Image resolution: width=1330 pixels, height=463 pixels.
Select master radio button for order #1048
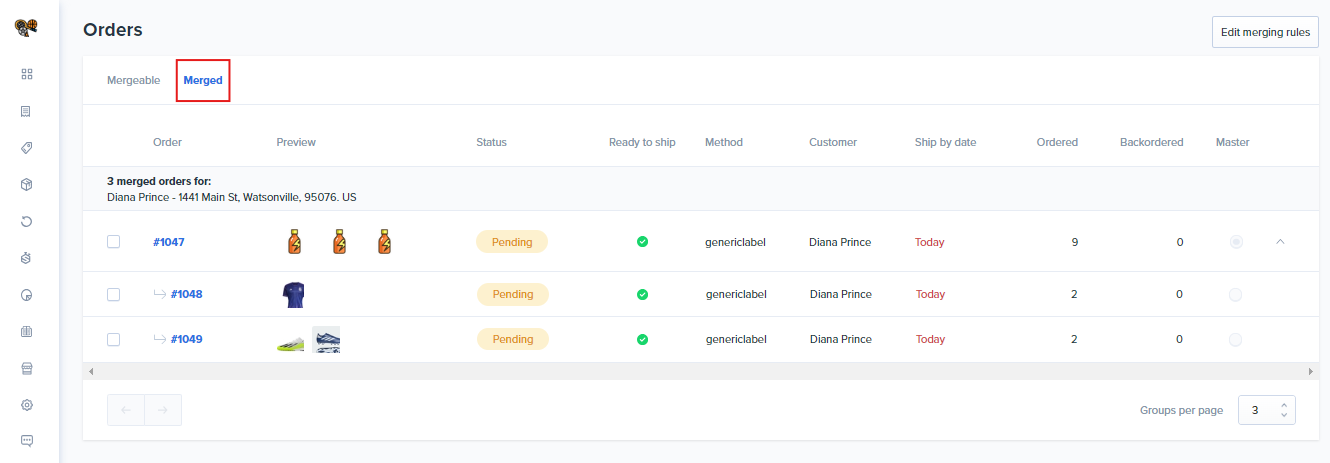pos(1235,294)
